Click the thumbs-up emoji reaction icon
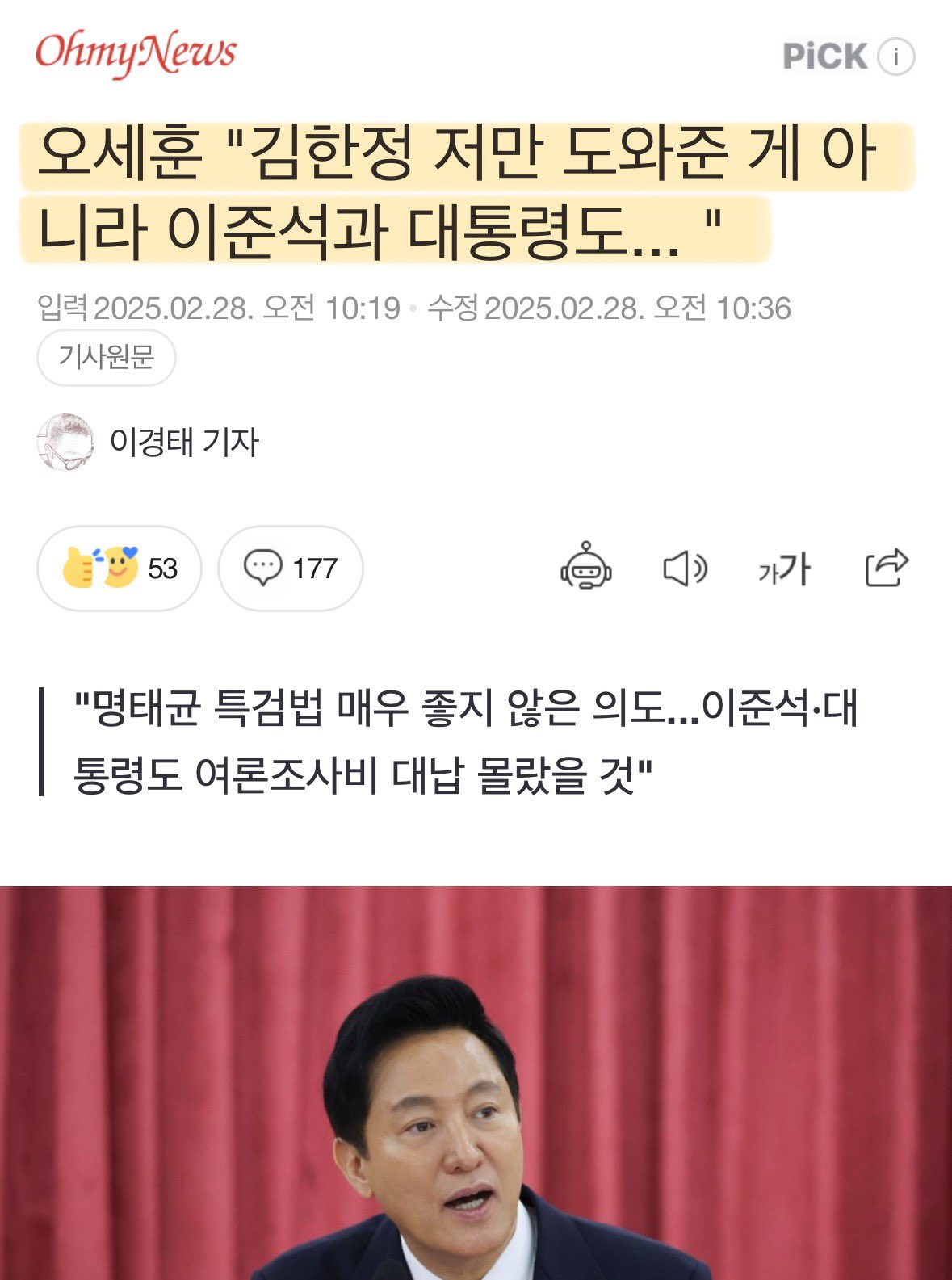This screenshot has width=952, height=1280. [x=78, y=568]
